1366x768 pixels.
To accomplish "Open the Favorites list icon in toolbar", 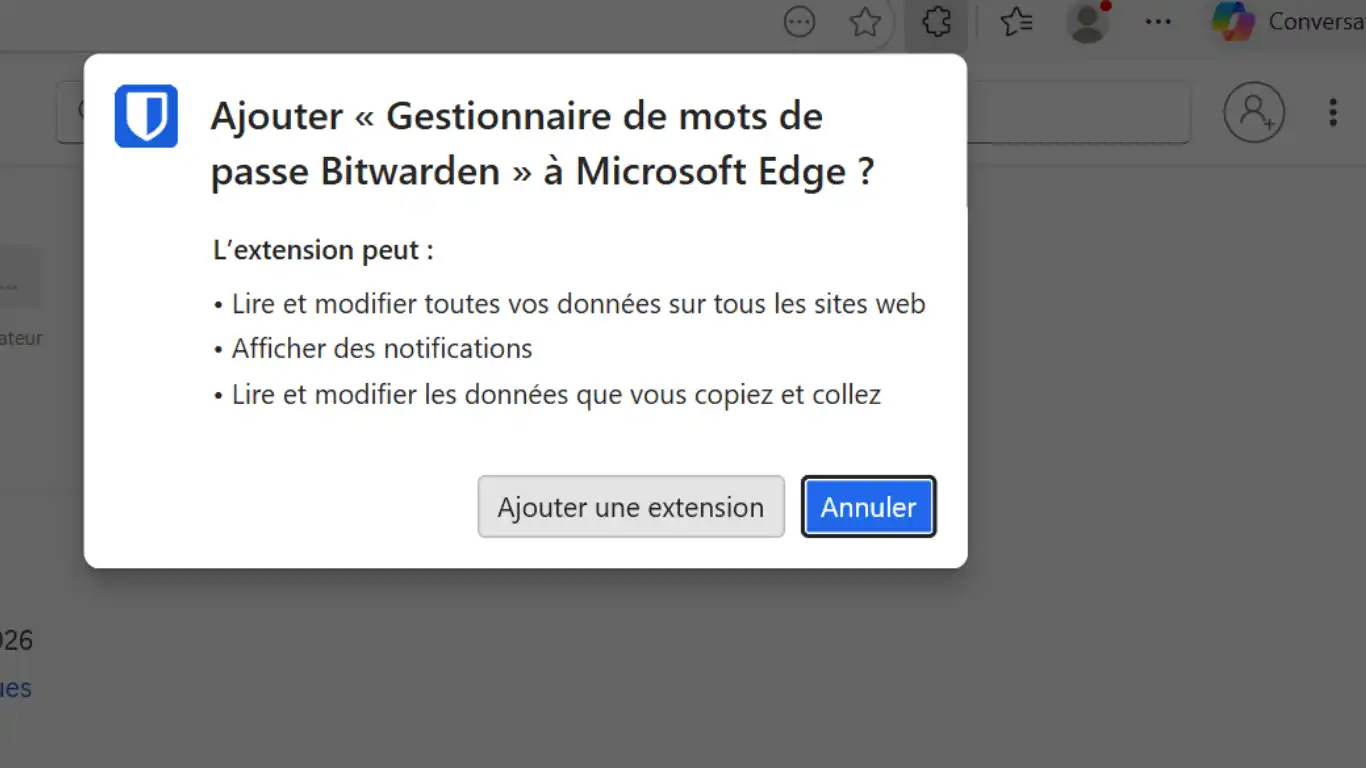I will click(1016, 22).
